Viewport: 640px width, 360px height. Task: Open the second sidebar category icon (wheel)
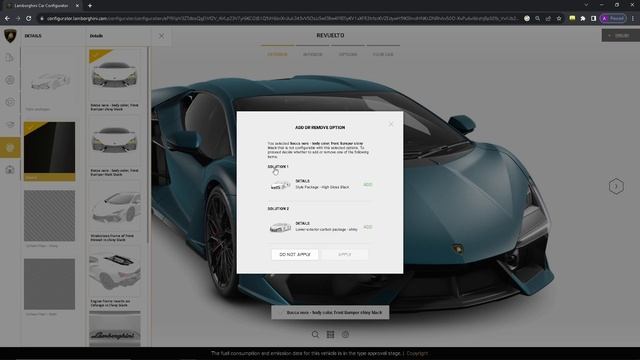point(10,80)
